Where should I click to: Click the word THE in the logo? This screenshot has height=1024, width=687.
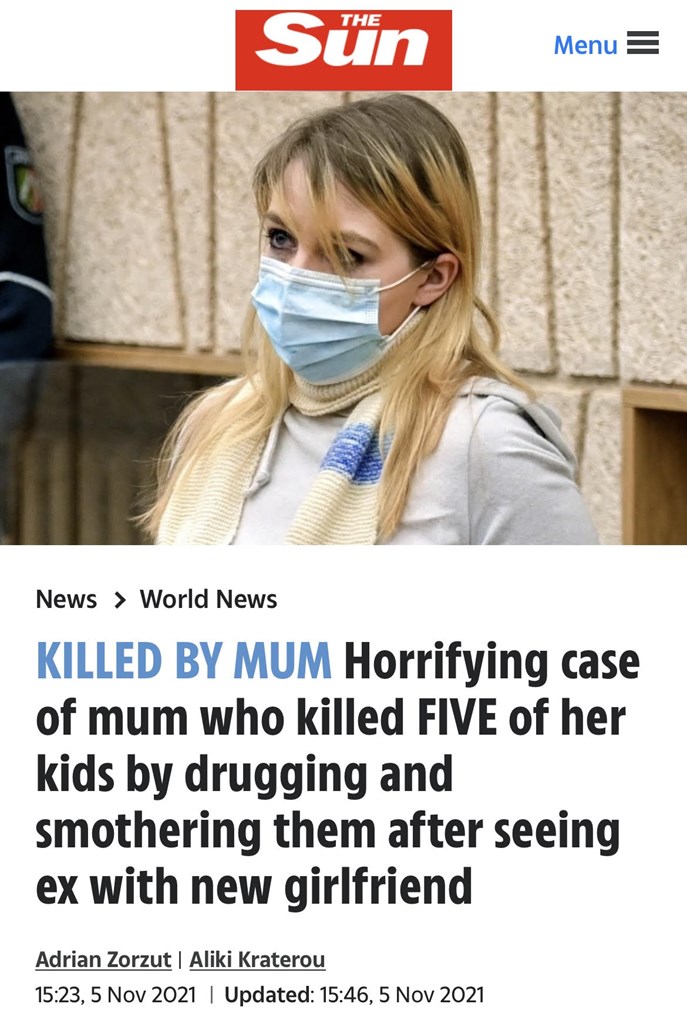click(x=361, y=21)
